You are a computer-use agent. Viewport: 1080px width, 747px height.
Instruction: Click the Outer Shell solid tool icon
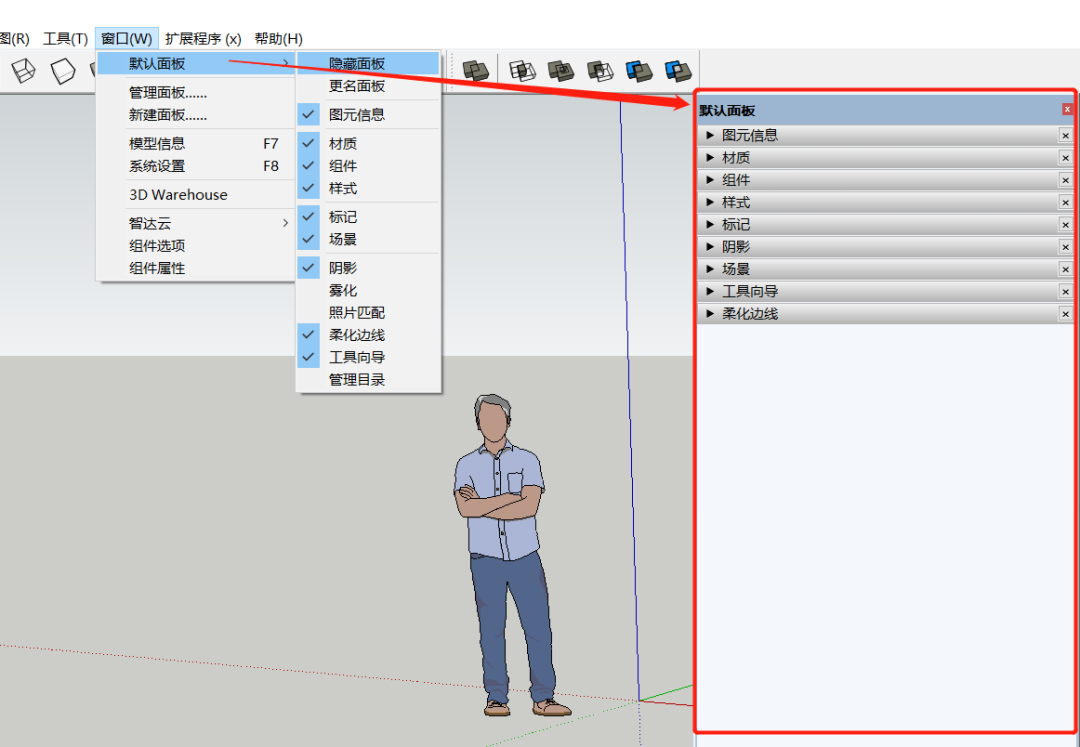pyautogui.click(x=475, y=70)
